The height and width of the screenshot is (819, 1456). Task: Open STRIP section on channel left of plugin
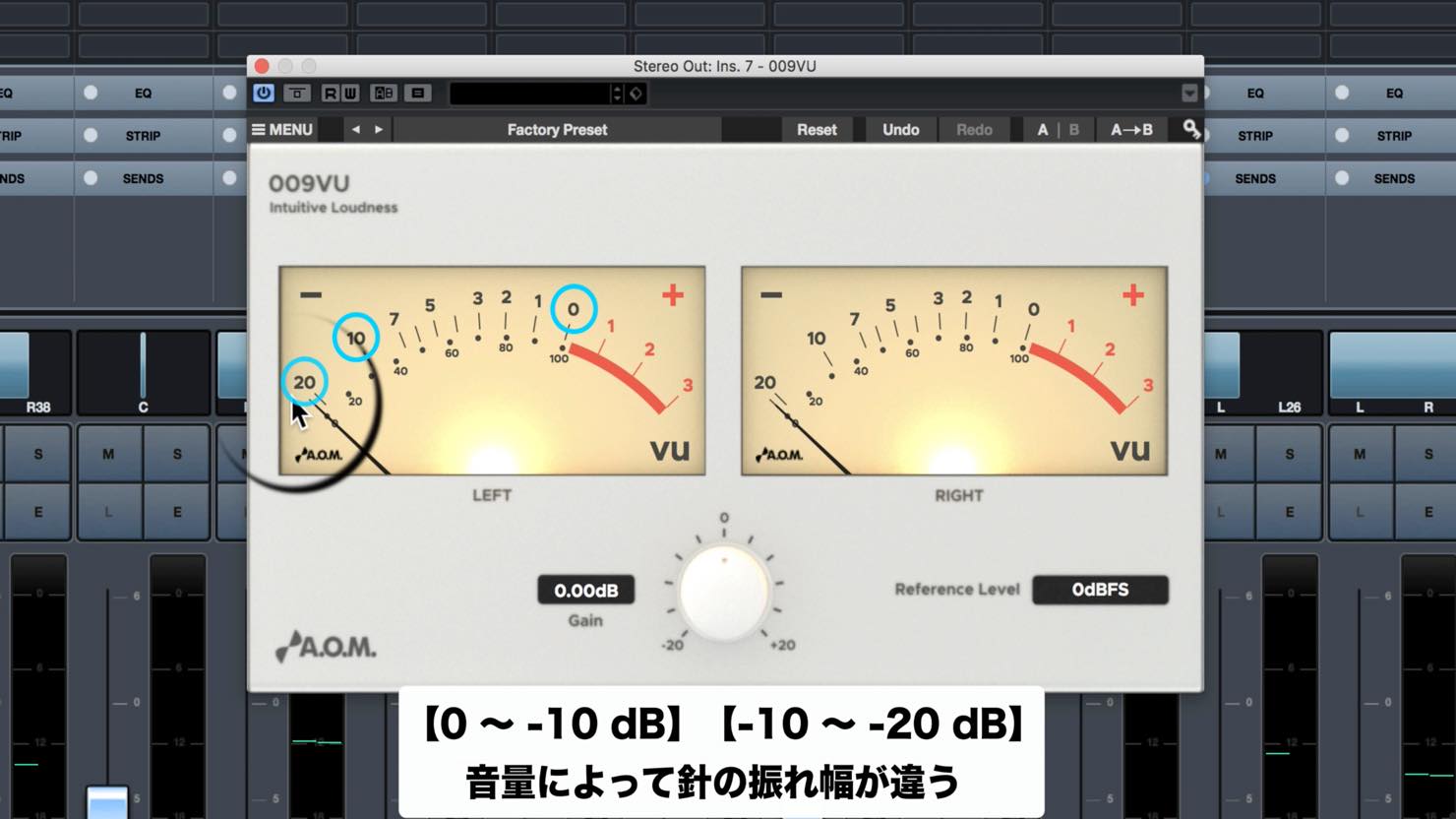pyautogui.click(x=143, y=136)
